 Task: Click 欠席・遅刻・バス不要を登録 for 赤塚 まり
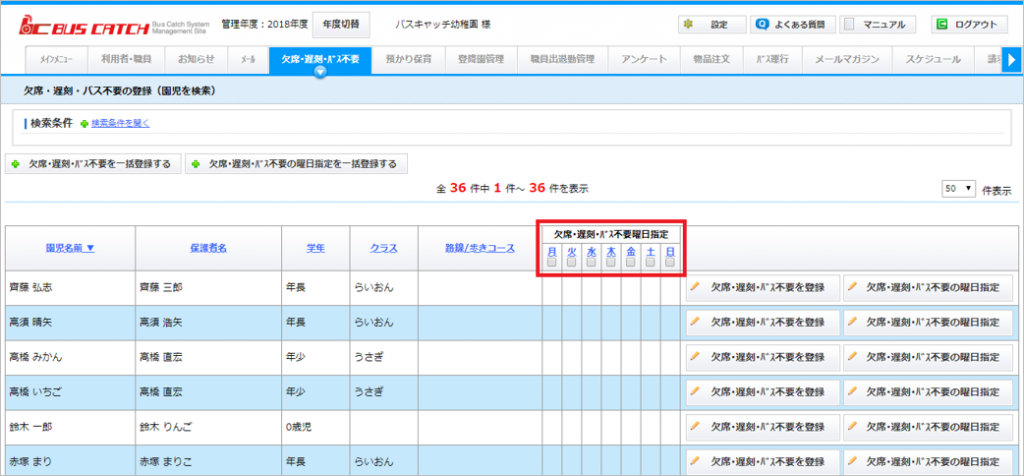pyautogui.click(x=763, y=462)
